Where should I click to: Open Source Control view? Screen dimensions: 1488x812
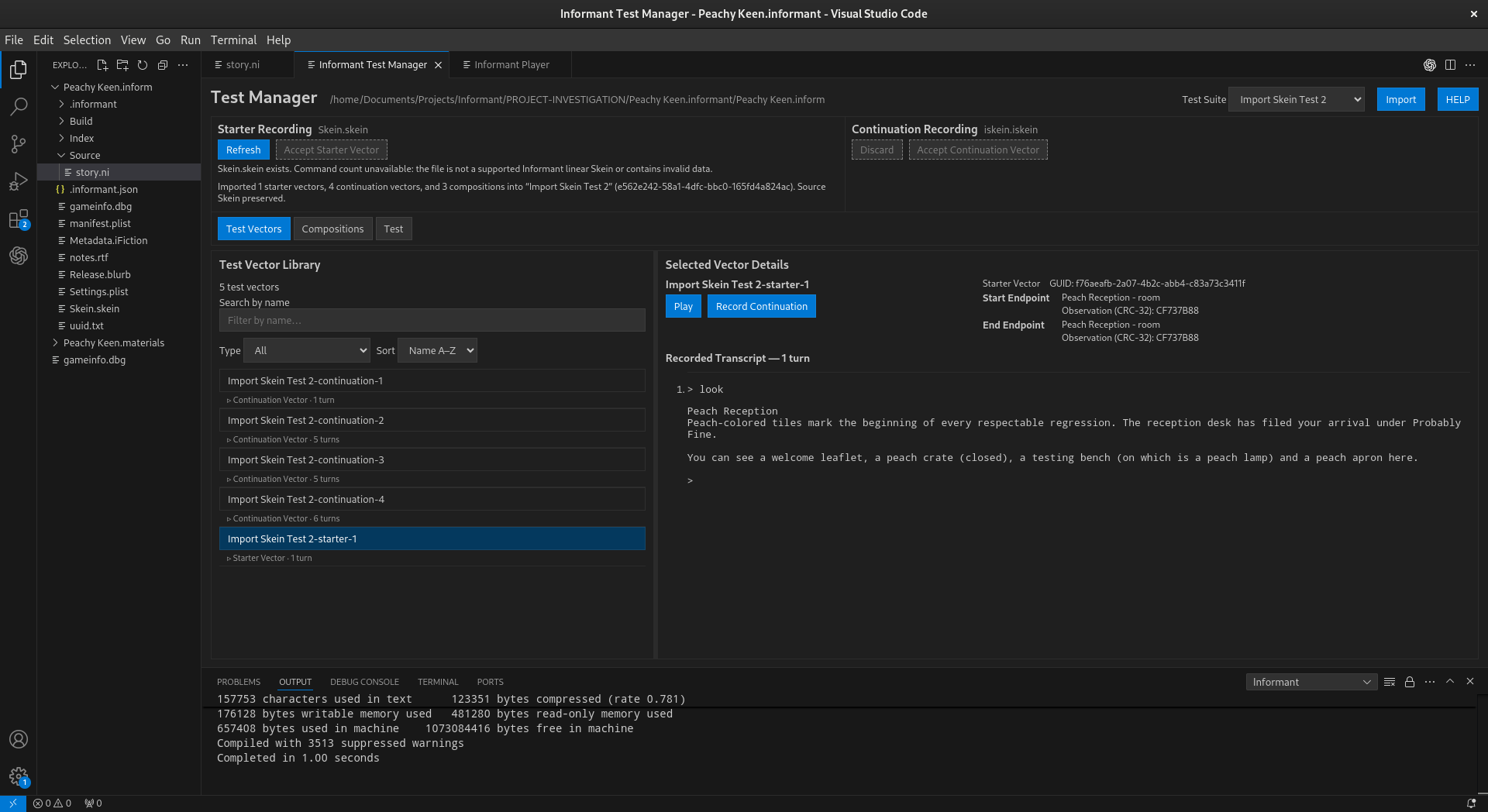tap(19, 144)
